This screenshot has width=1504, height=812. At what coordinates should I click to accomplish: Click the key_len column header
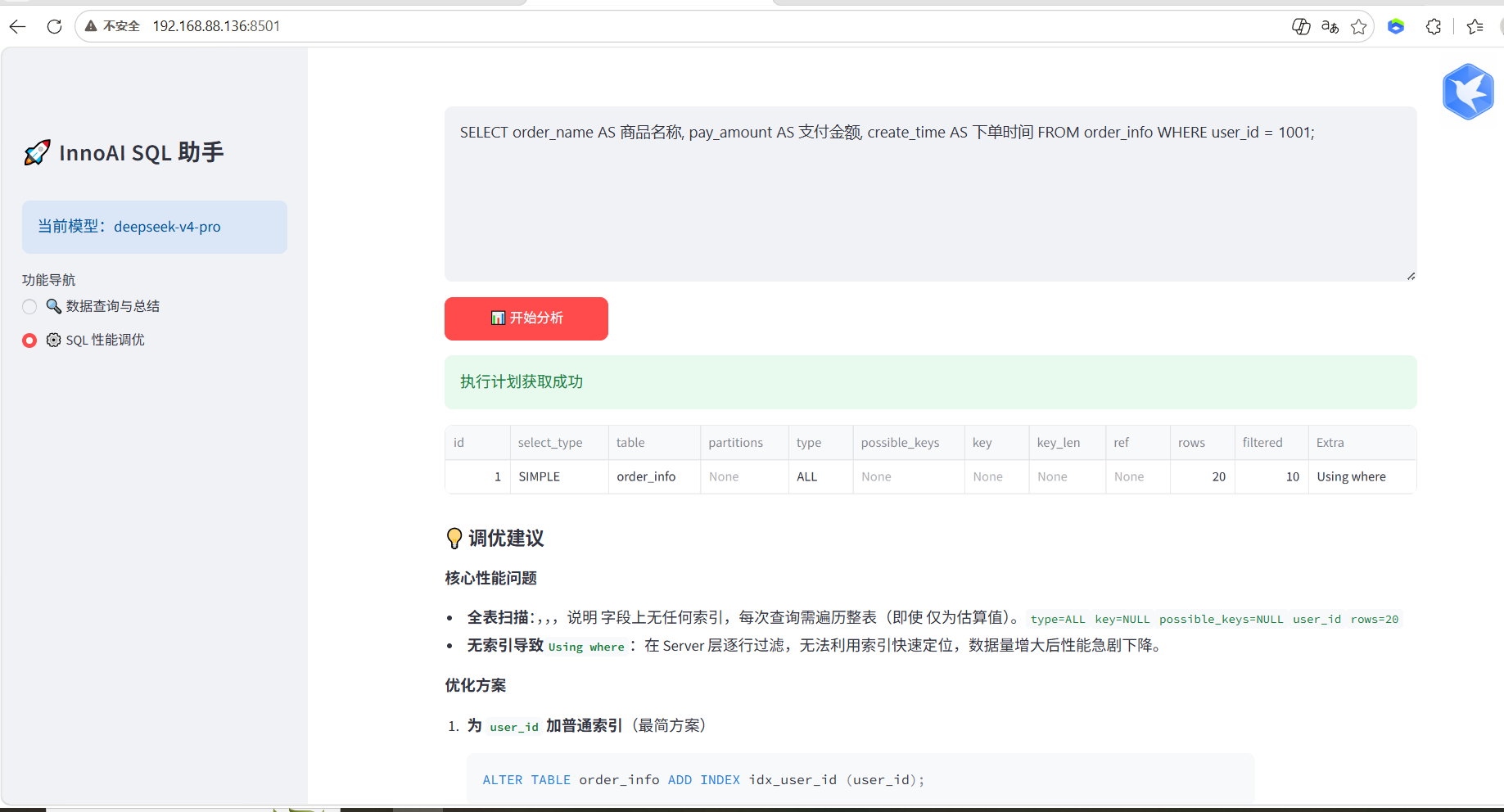tap(1067, 443)
